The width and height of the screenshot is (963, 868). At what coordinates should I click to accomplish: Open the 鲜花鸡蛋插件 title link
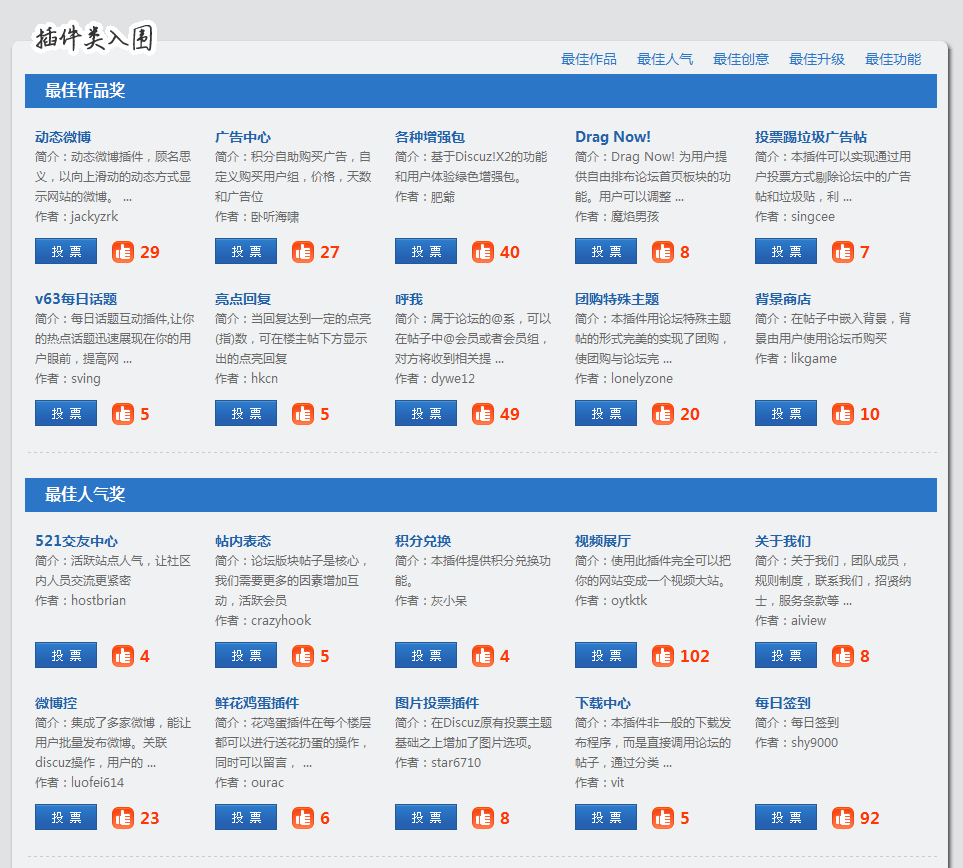[257, 703]
